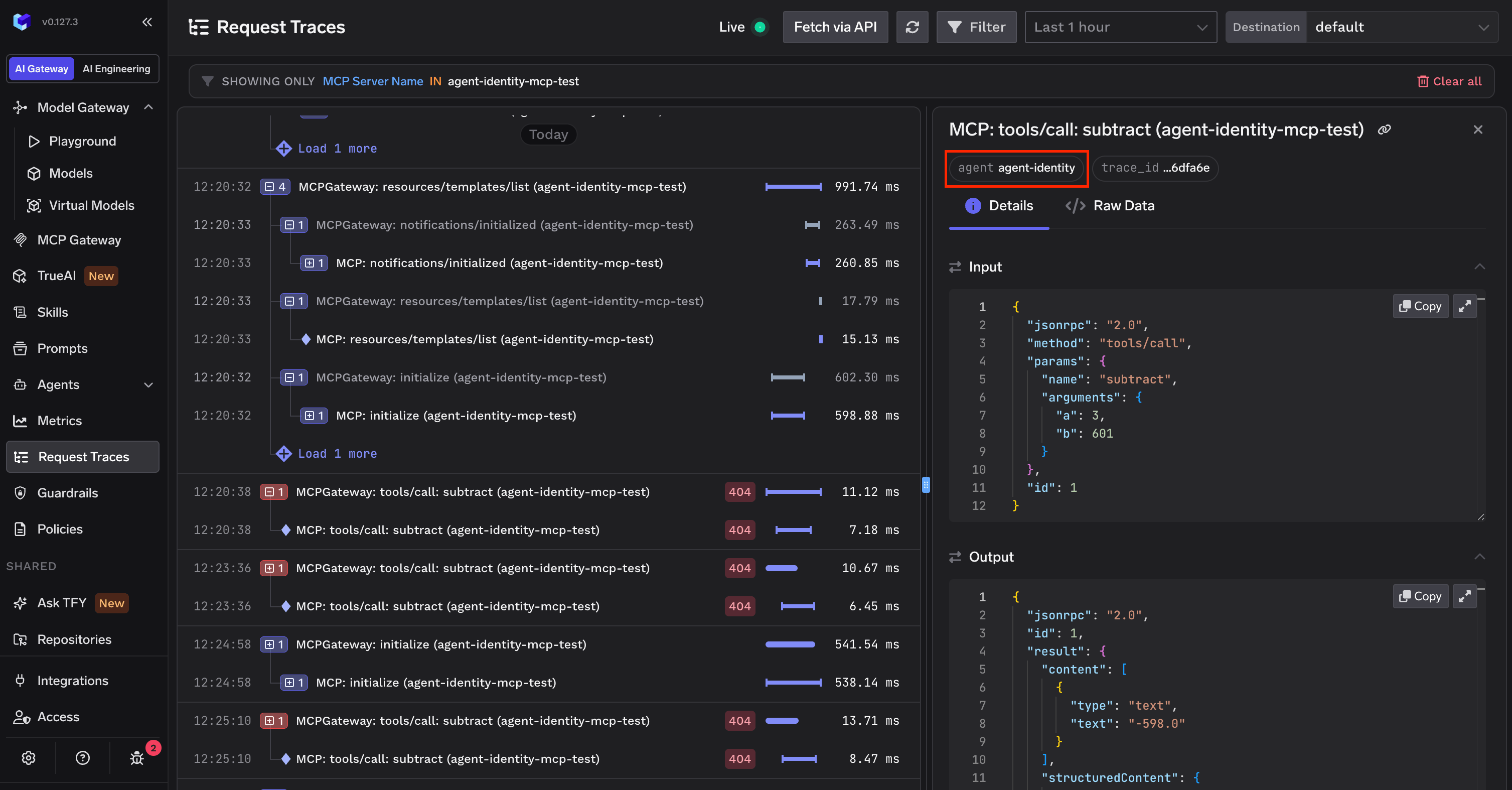Collapse the sidebar with the double chevron

click(x=147, y=22)
